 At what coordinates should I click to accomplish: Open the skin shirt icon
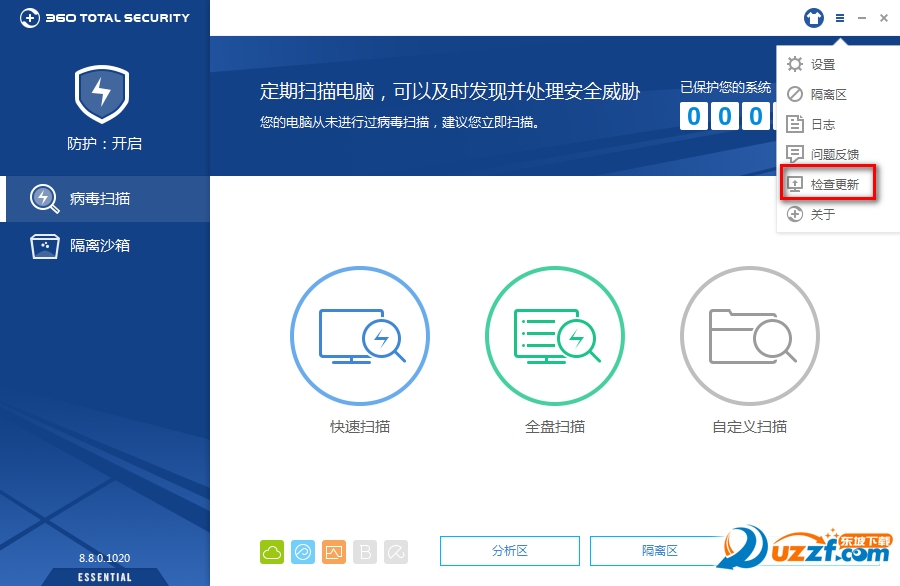pos(813,18)
